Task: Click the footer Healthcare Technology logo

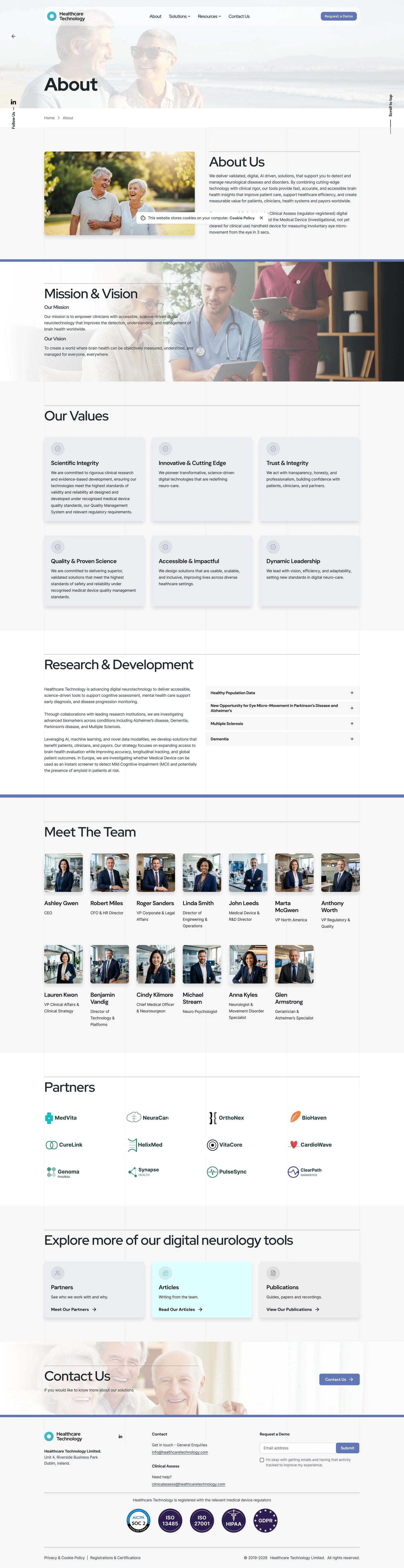Action: coord(63,1437)
